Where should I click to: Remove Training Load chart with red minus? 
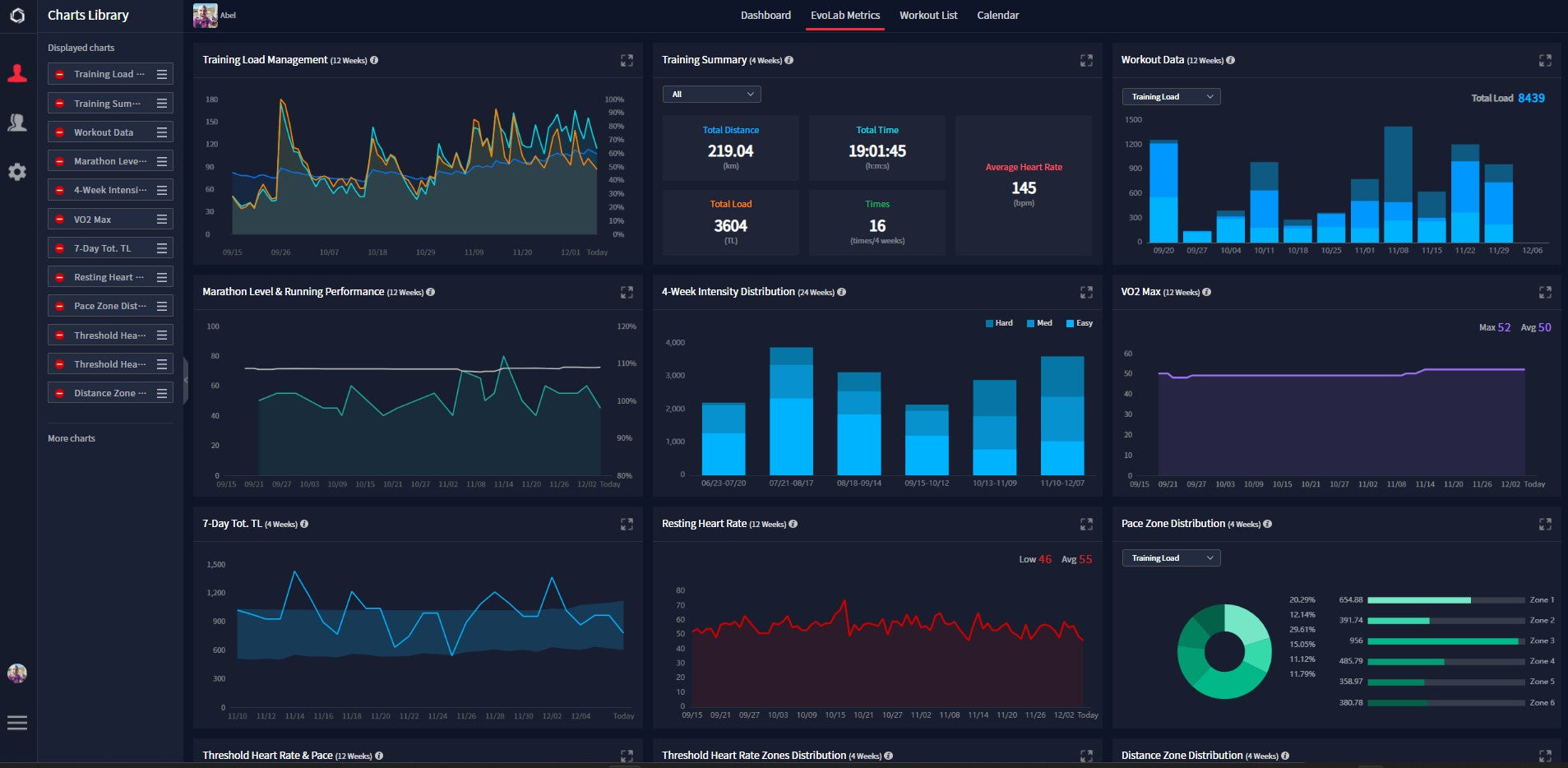click(59, 74)
